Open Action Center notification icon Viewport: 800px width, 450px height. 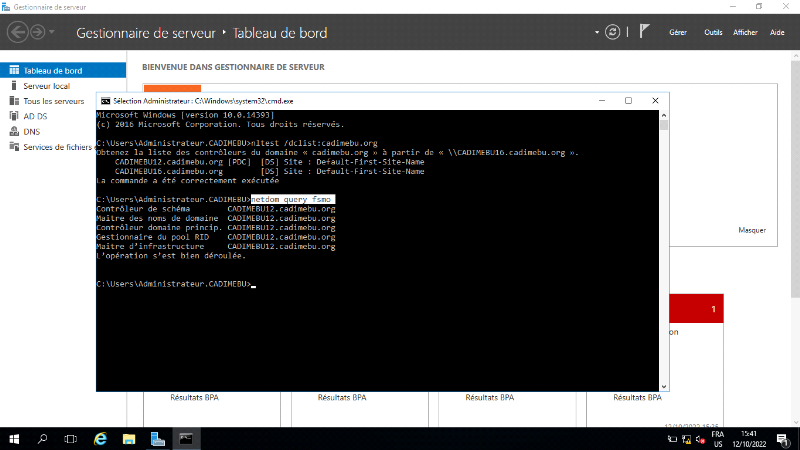click(782, 439)
